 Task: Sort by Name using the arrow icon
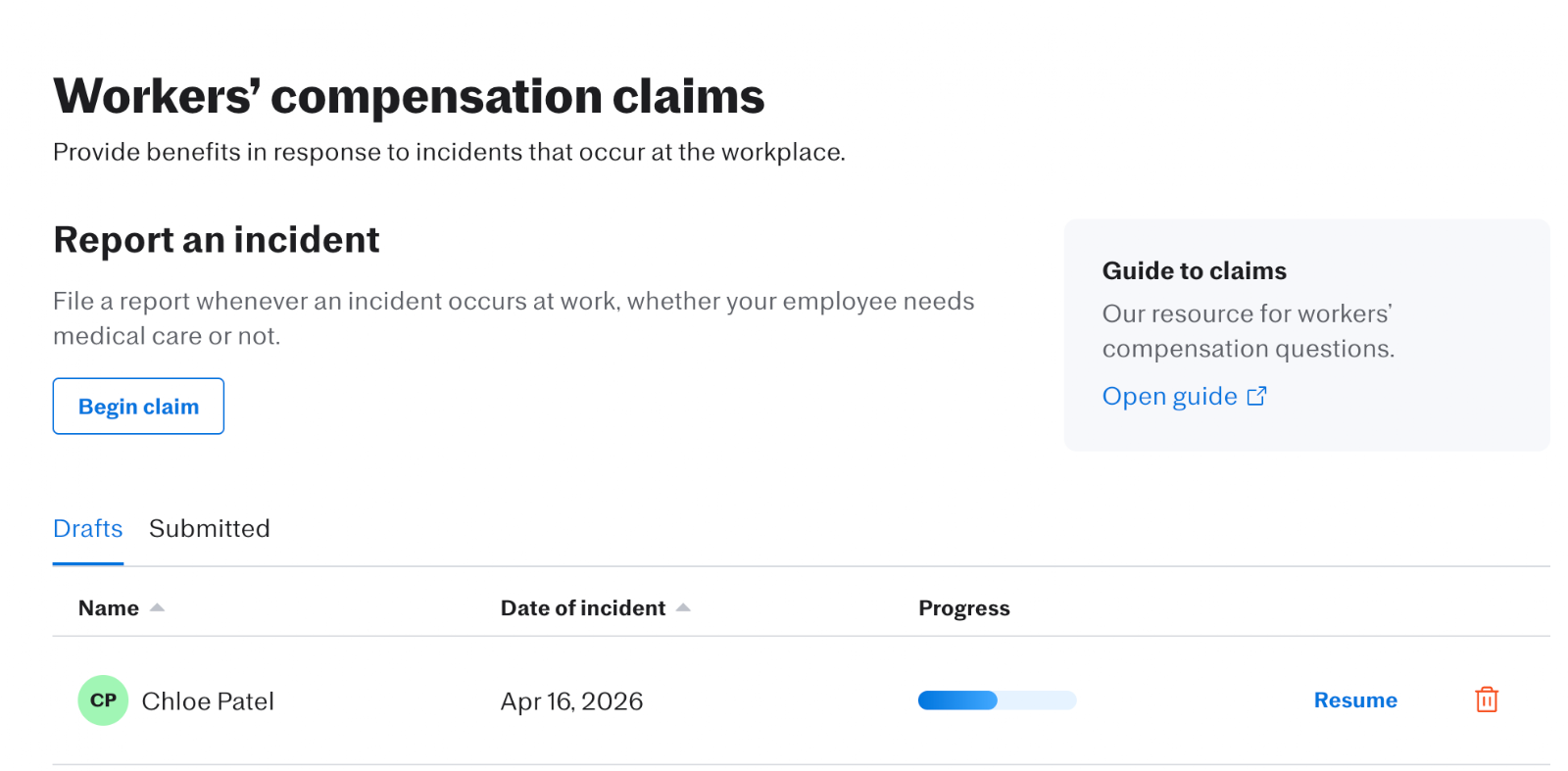pyautogui.click(x=157, y=608)
